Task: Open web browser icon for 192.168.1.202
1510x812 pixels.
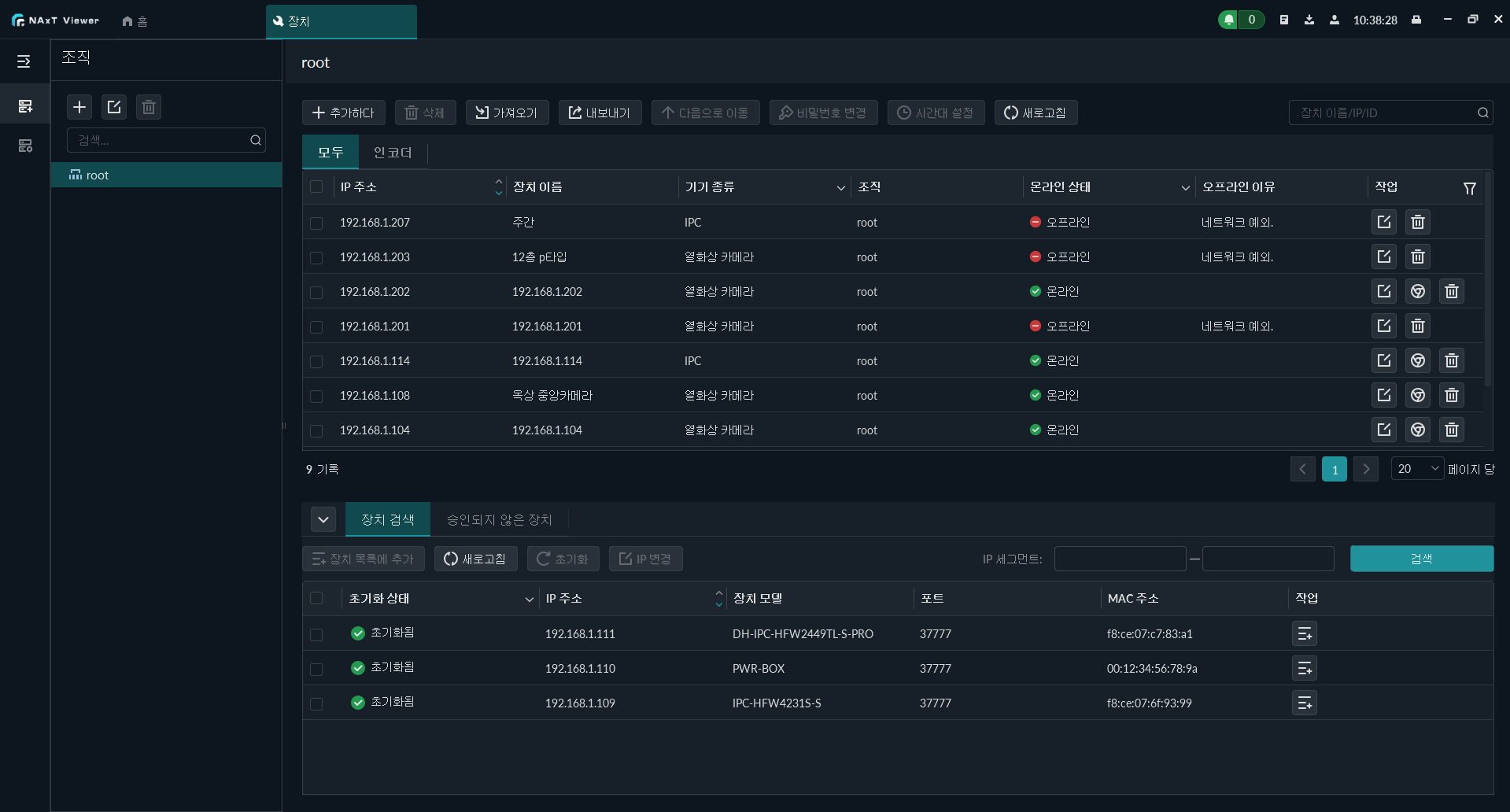Action: tap(1417, 291)
